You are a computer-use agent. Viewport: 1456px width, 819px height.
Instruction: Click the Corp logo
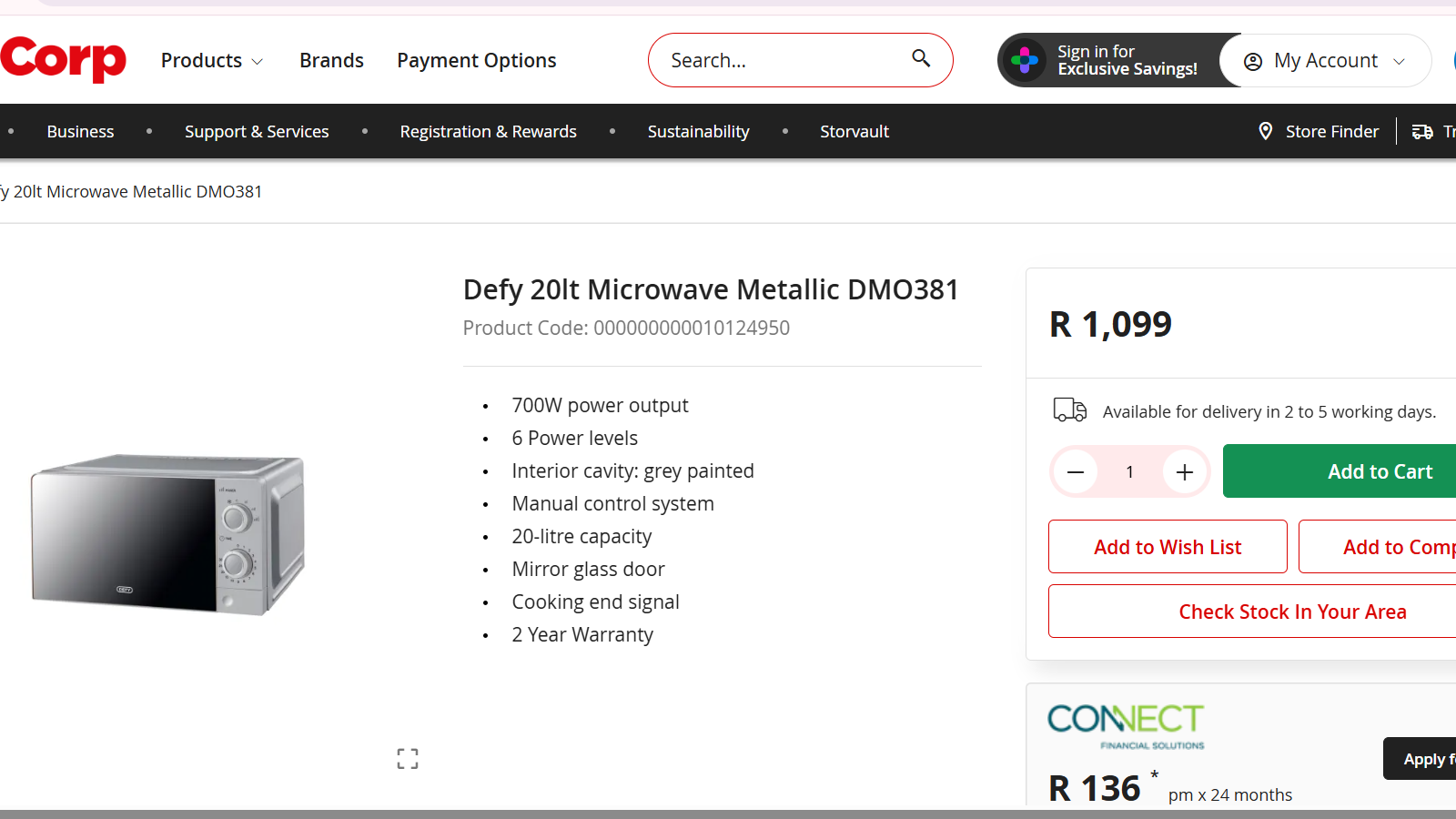click(62, 59)
